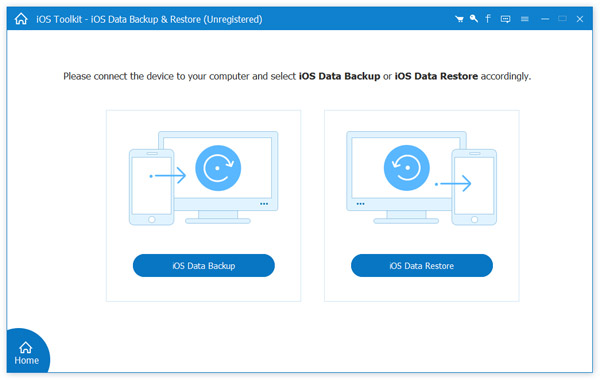Click the backup illustration with phone-to-computer arrow

point(204,178)
